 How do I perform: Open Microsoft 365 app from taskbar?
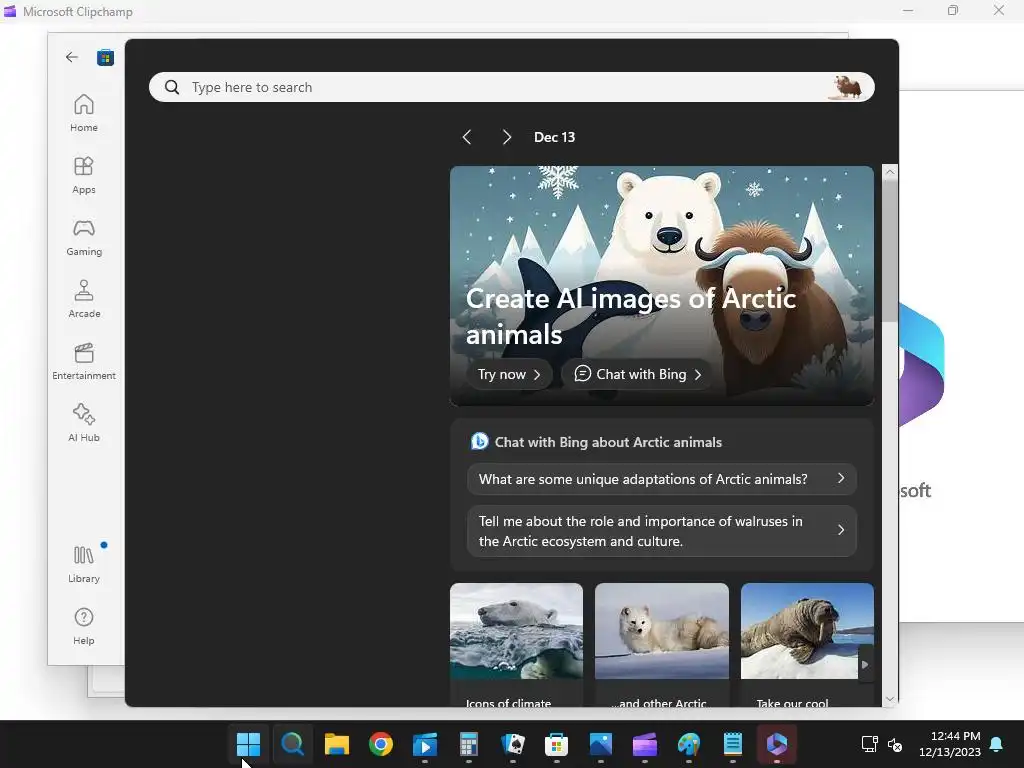(776, 744)
